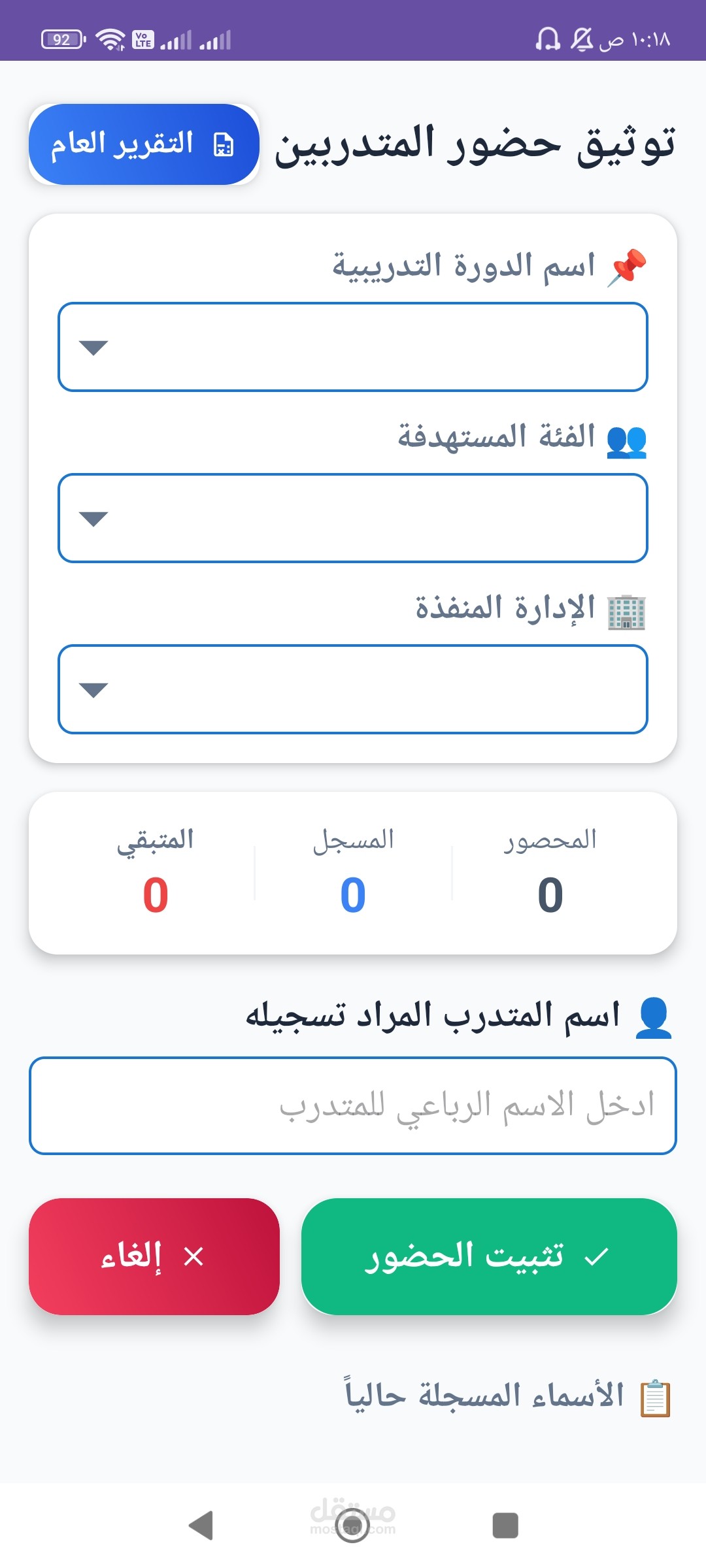Tap the Wi-Fi icon in the status bar
This screenshot has height=1568, width=706.
(110, 40)
